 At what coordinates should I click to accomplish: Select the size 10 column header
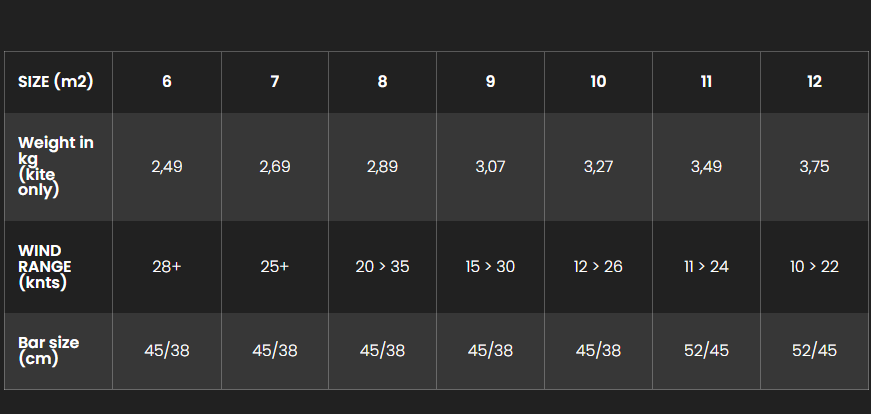click(598, 82)
